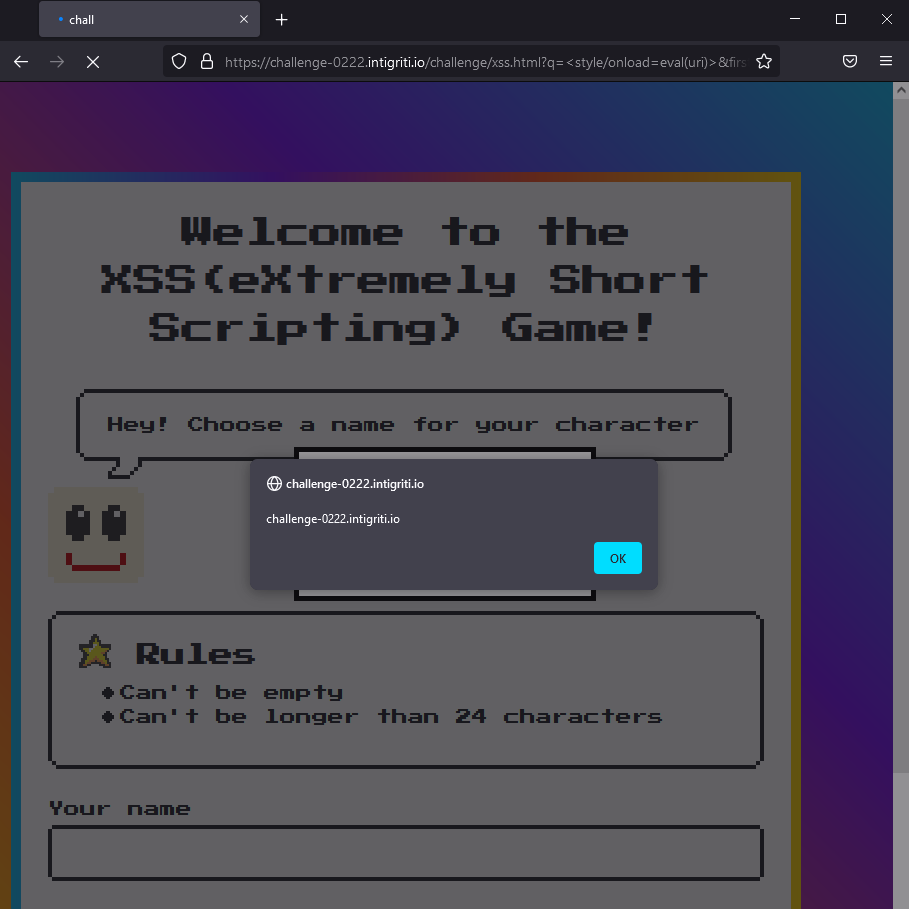Click the grayed-out forward arrow

57,61
